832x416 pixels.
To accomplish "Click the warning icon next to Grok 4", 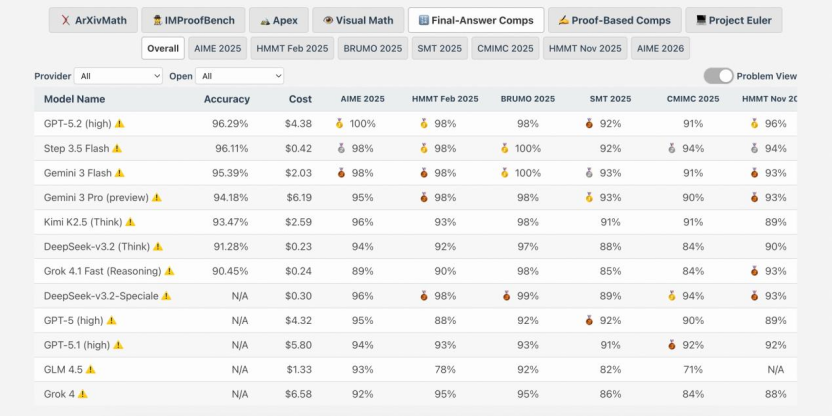I will tap(83, 394).
